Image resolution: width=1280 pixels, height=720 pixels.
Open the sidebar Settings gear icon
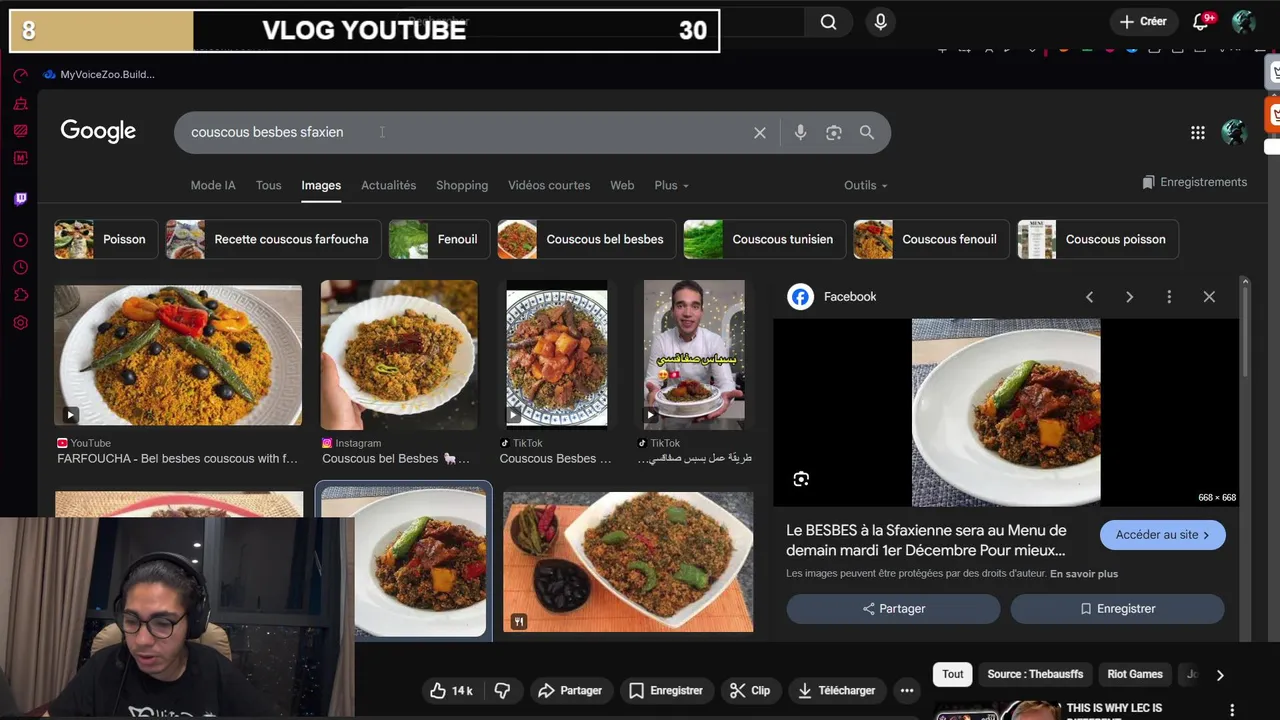click(x=20, y=323)
